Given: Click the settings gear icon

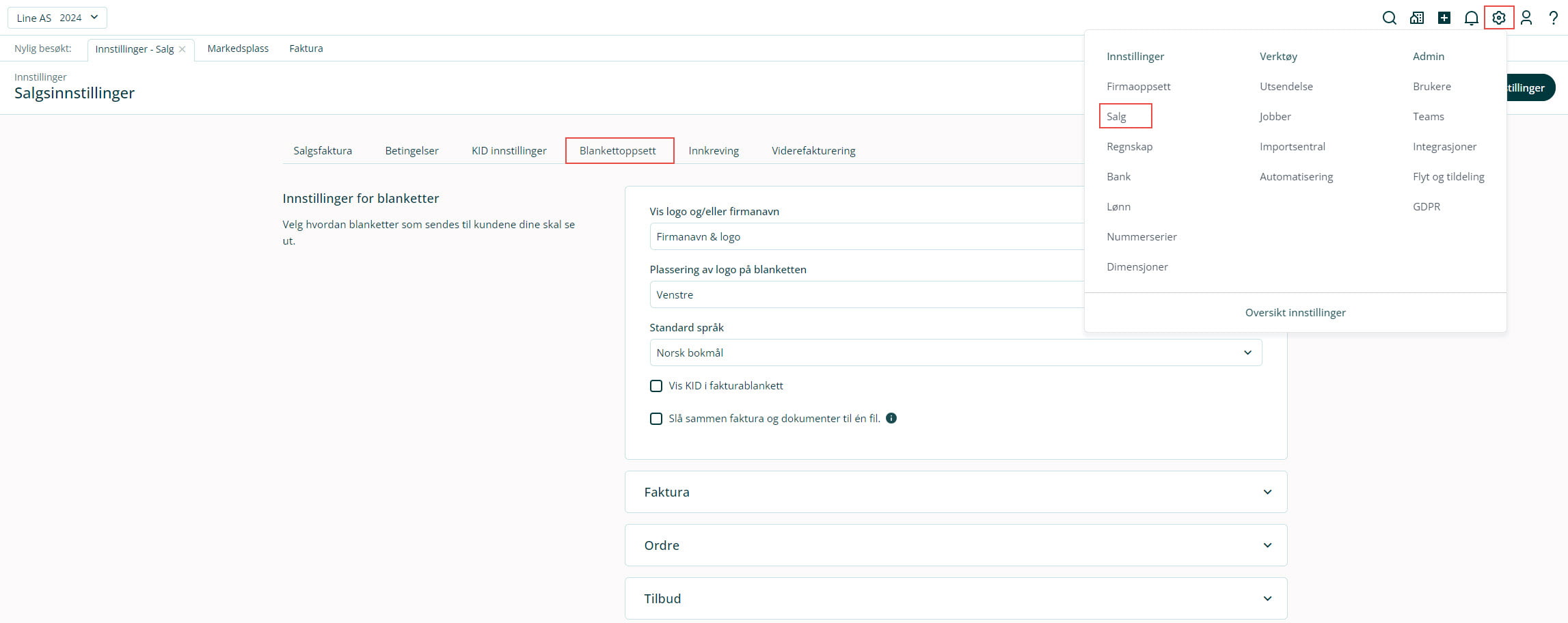Looking at the screenshot, I should [x=1499, y=18].
